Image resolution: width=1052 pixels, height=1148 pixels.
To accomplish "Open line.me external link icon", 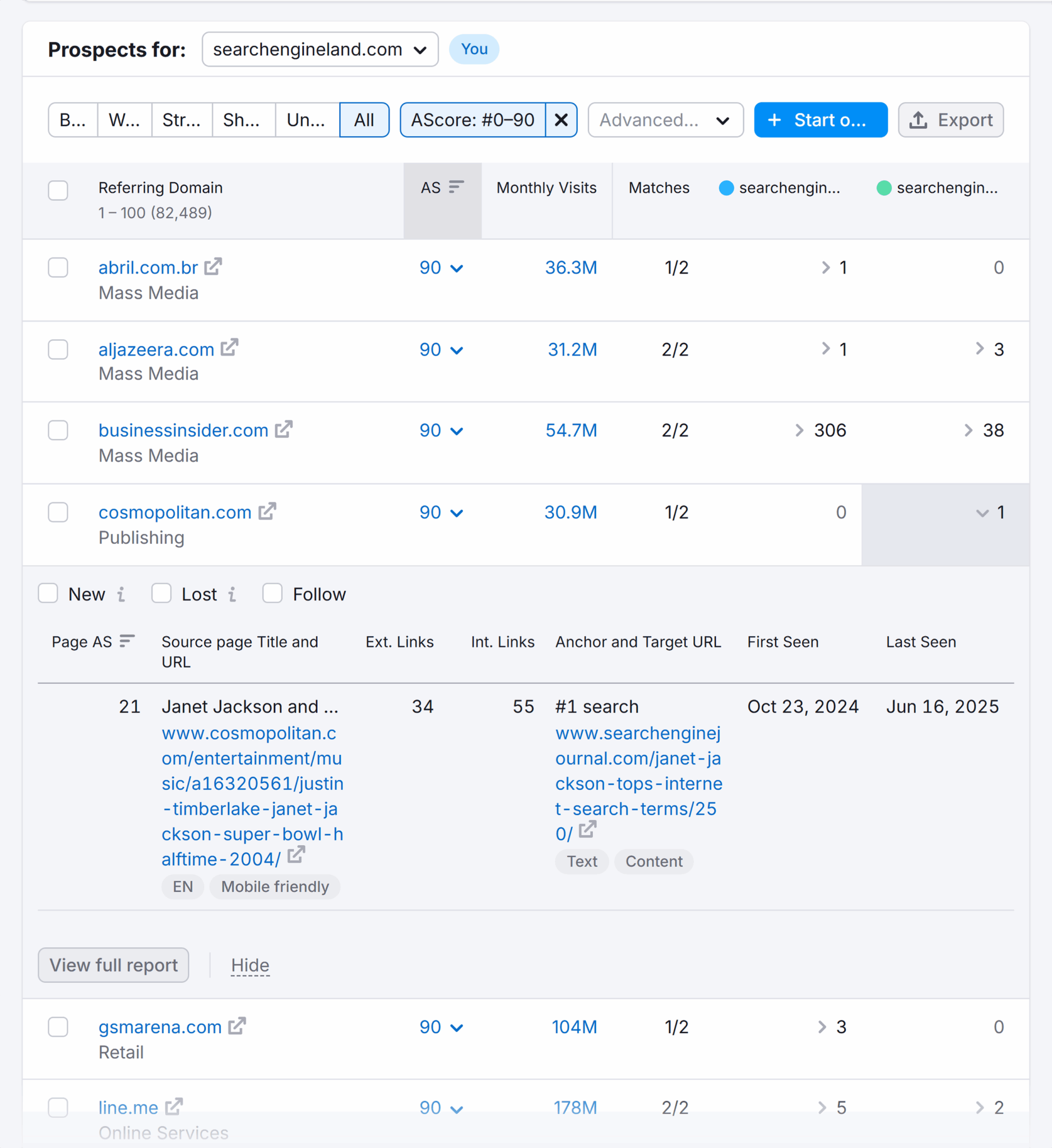I will pos(174,1107).
